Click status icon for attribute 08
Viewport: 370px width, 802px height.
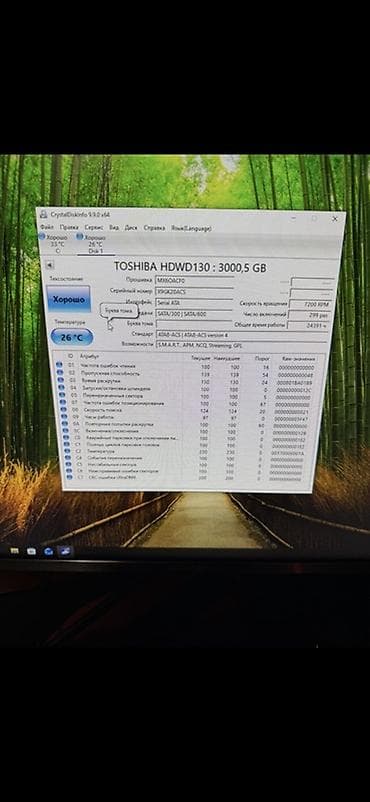(62, 409)
